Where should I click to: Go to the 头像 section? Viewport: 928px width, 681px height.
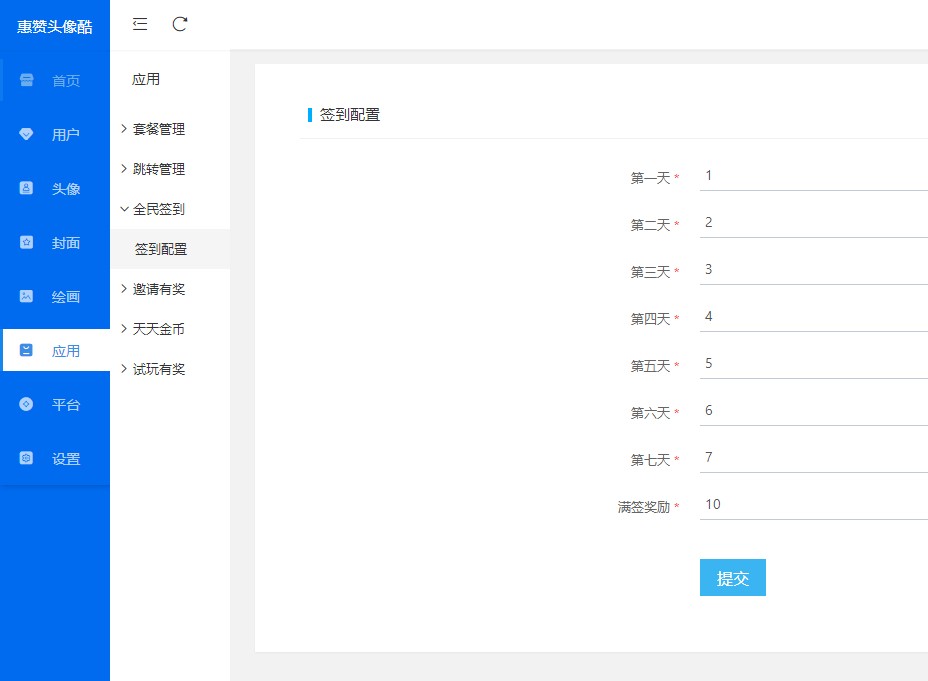66,189
